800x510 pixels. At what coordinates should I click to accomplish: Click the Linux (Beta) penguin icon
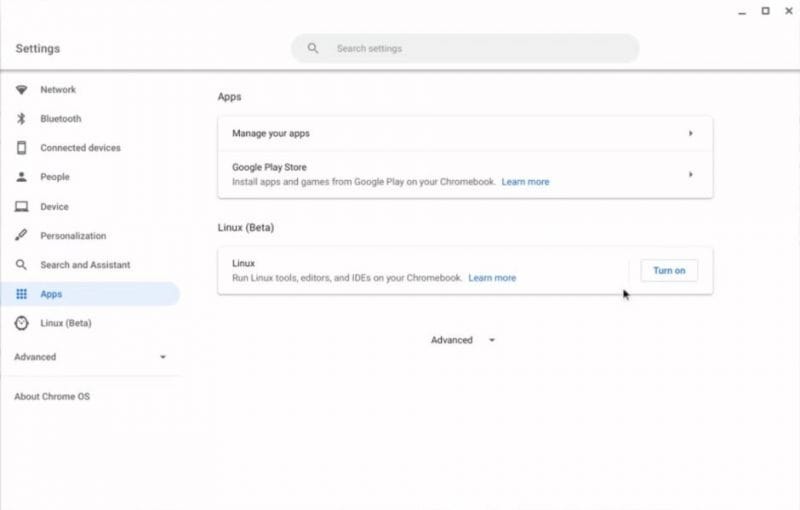[21, 323]
